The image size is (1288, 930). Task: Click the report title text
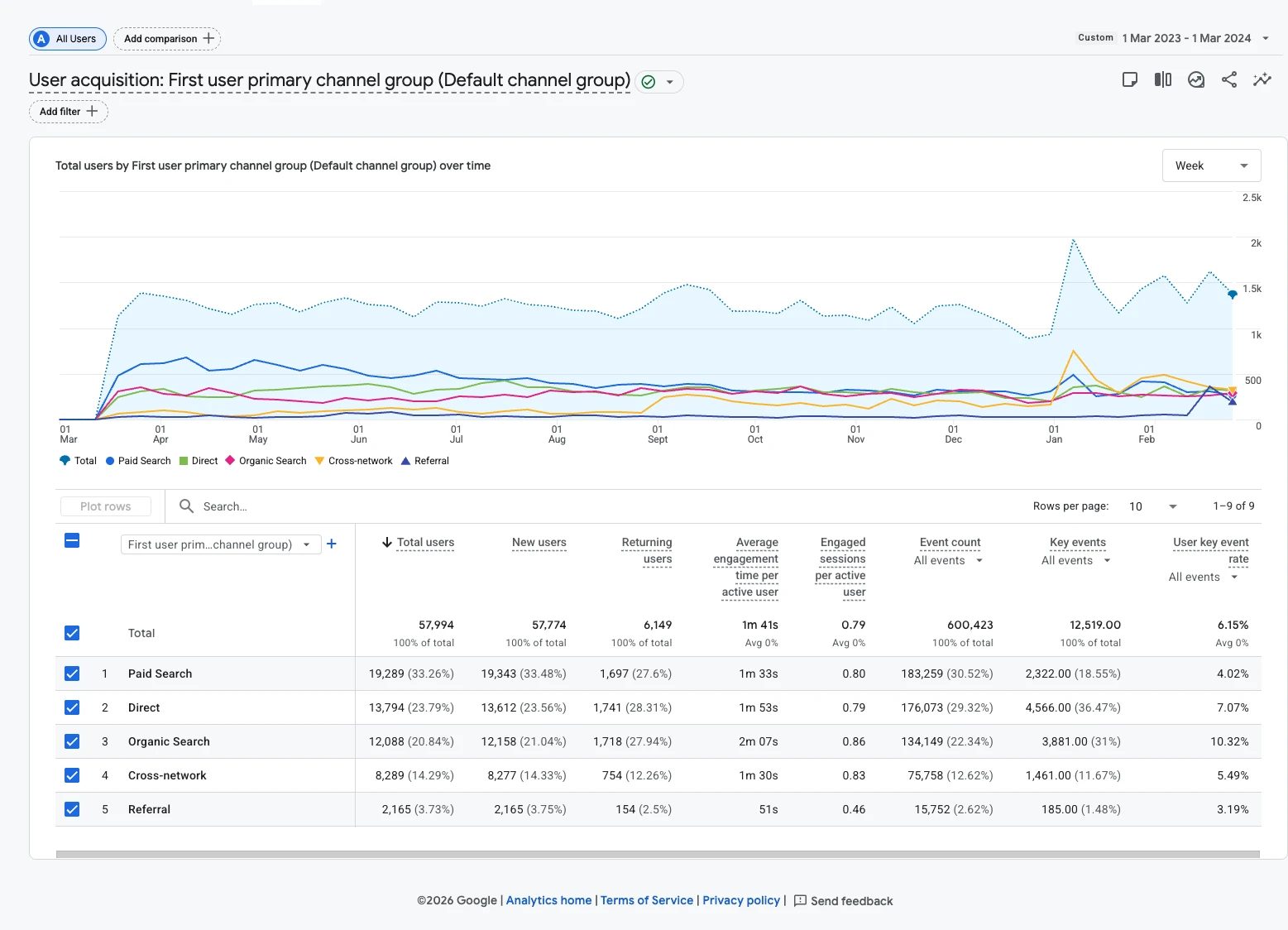(329, 80)
